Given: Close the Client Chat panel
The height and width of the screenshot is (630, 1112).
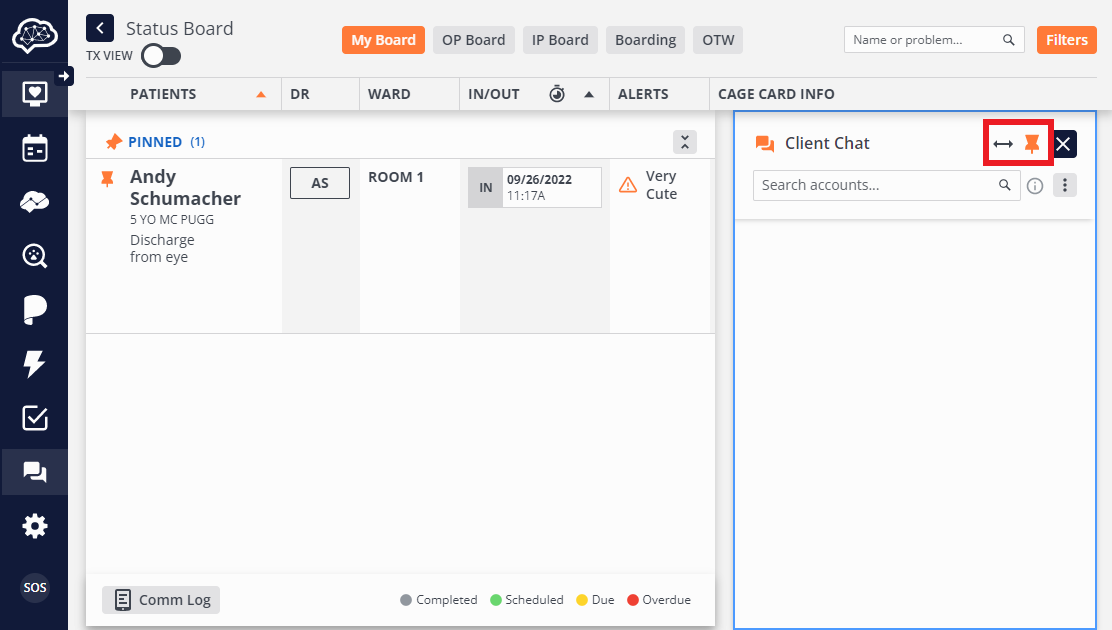Looking at the screenshot, I should [x=1063, y=144].
